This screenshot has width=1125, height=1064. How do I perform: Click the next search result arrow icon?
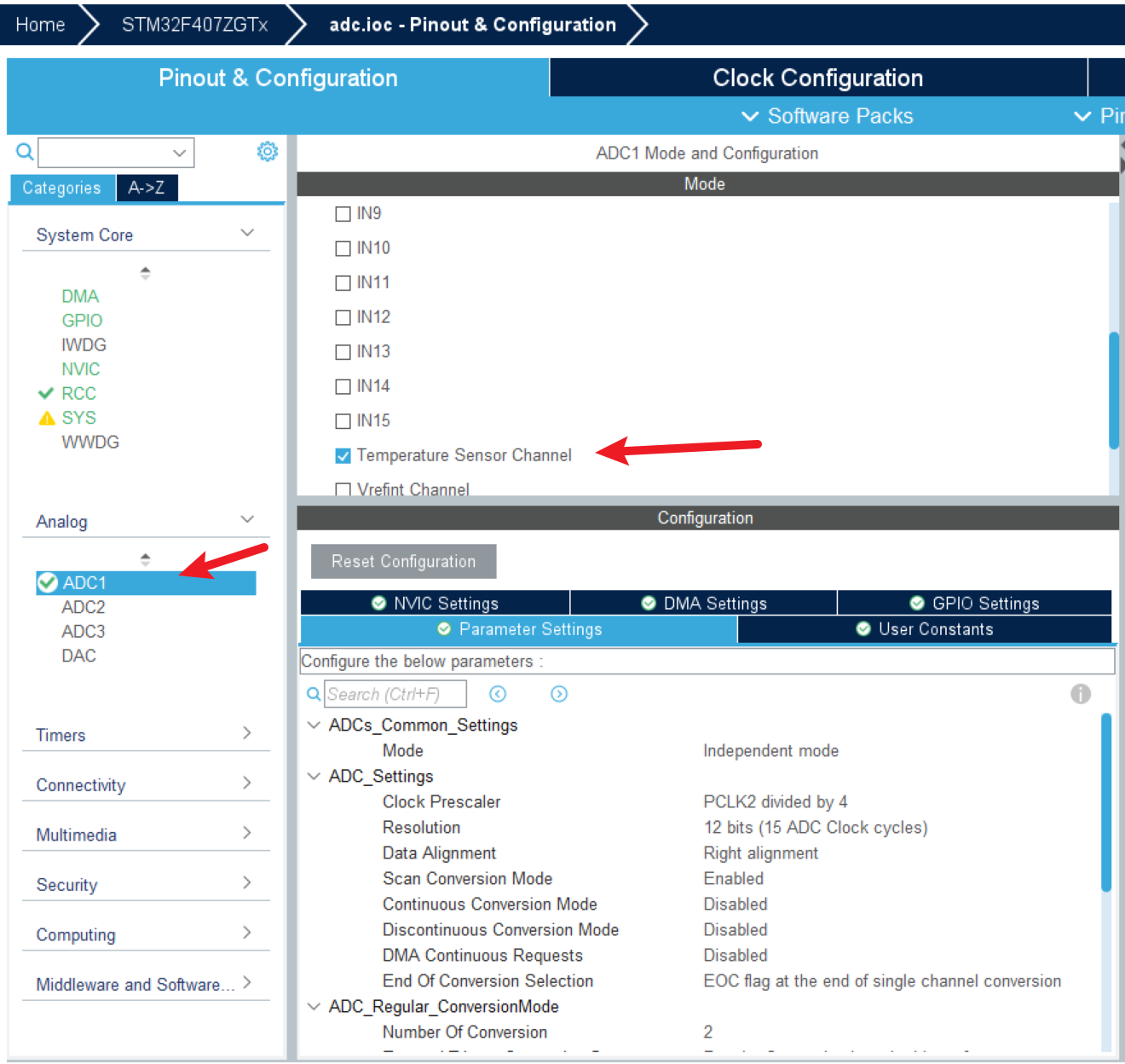click(x=559, y=694)
